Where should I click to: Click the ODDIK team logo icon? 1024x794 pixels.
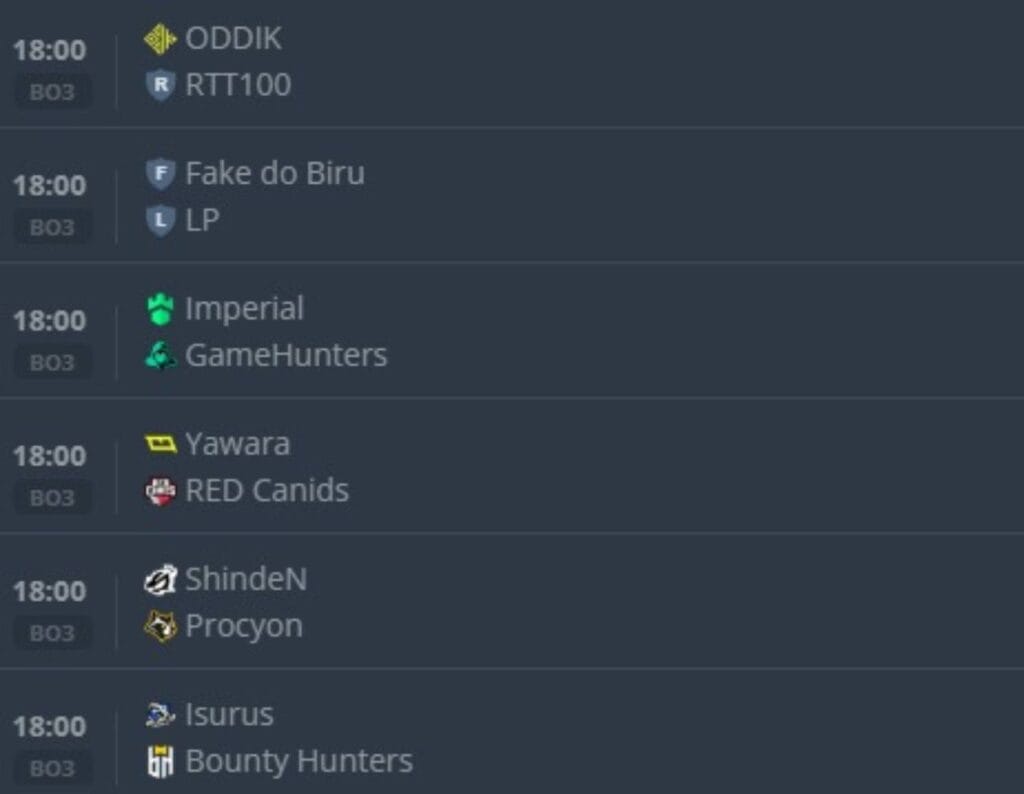click(x=160, y=39)
